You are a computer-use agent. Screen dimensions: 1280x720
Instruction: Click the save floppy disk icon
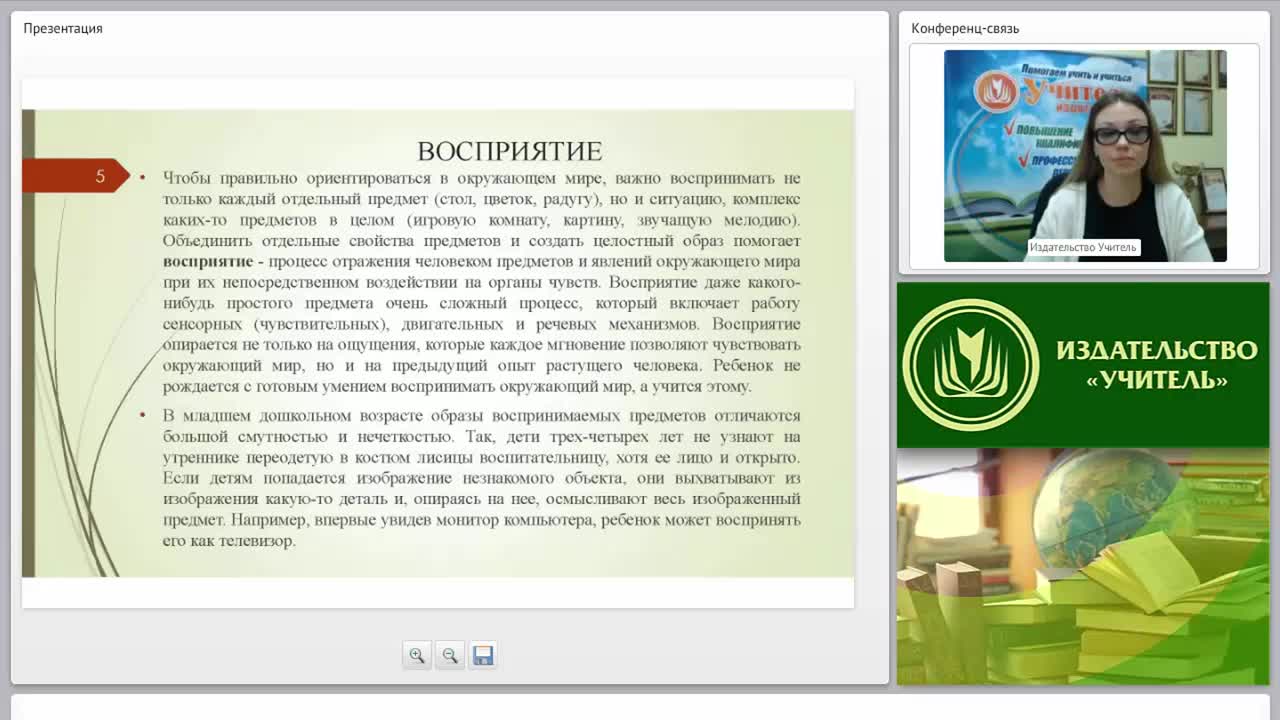(x=483, y=655)
